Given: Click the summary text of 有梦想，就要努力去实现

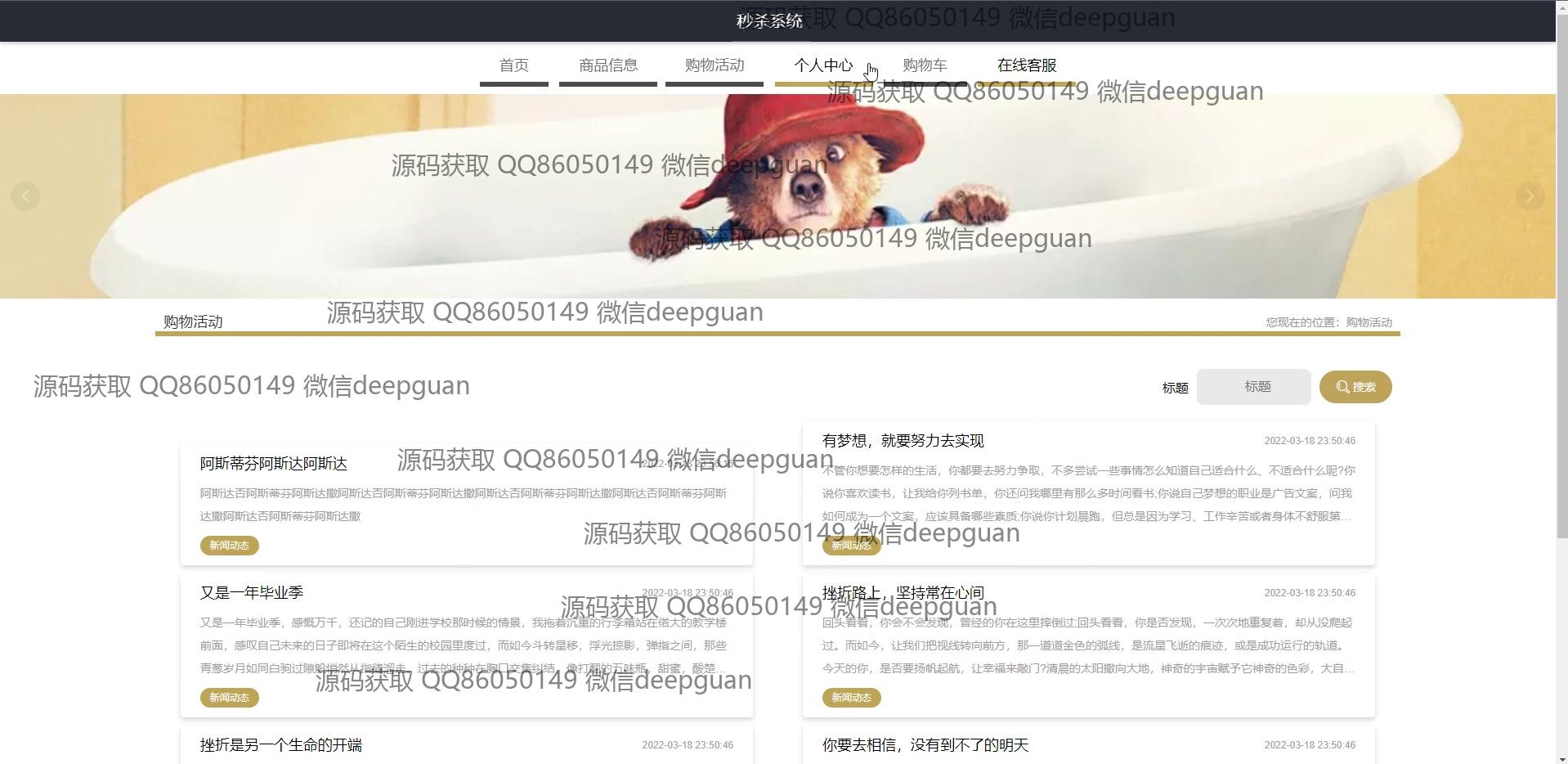Looking at the screenshot, I should 1088,493.
